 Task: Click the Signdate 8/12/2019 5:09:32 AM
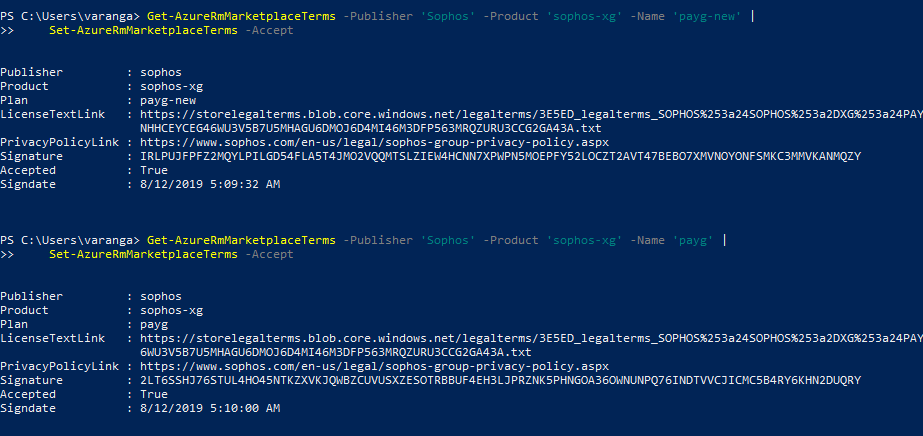click(211, 184)
